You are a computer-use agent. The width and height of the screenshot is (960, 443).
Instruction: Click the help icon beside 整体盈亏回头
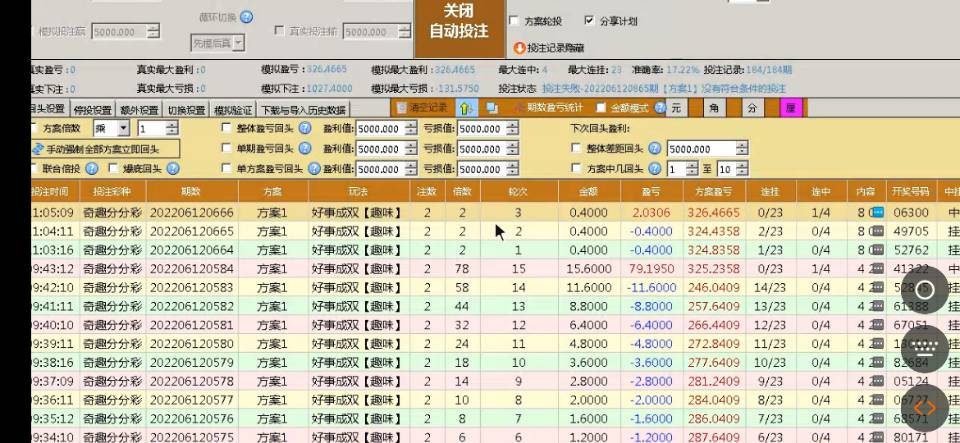[x=305, y=129]
